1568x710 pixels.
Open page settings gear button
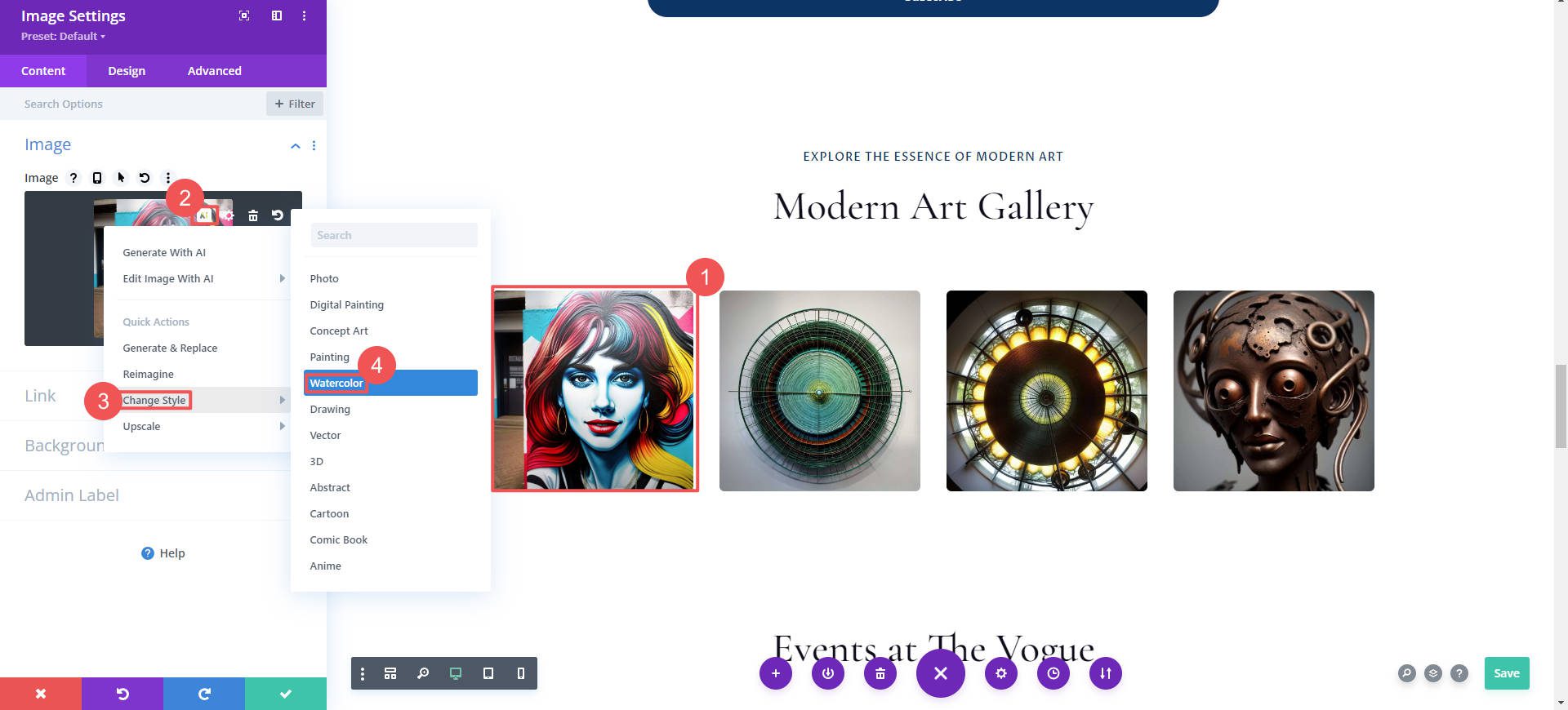(1000, 673)
